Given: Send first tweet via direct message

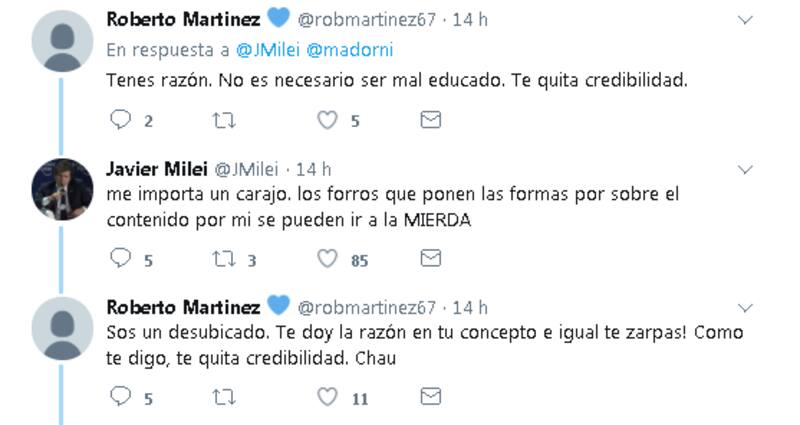Looking at the screenshot, I should pyautogui.click(x=430, y=120).
